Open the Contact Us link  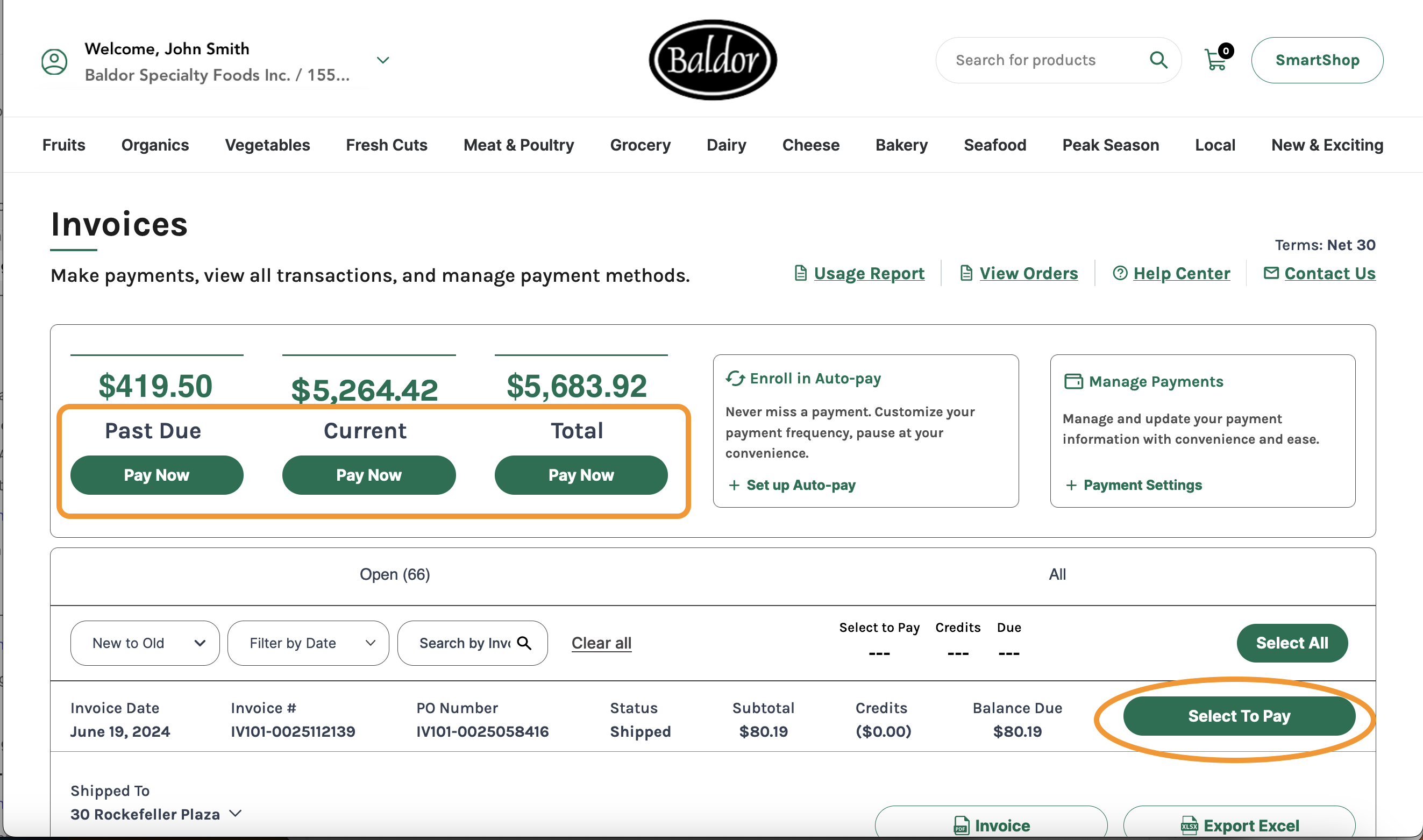coord(1329,273)
